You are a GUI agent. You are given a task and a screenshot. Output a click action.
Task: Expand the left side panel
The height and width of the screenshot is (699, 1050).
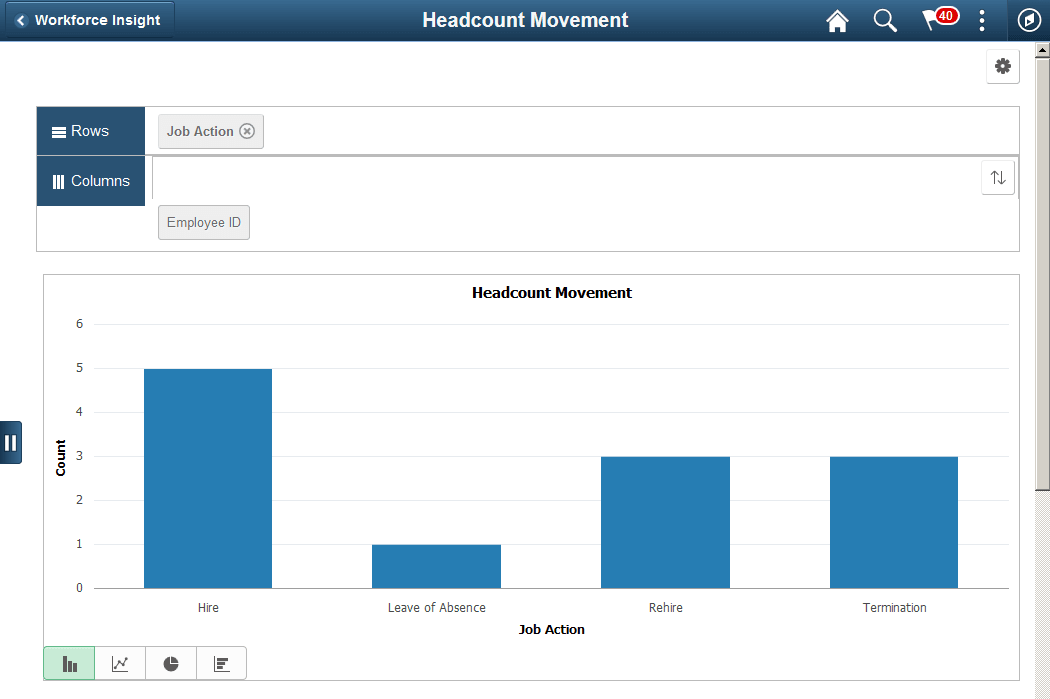pyautogui.click(x=11, y=442)
